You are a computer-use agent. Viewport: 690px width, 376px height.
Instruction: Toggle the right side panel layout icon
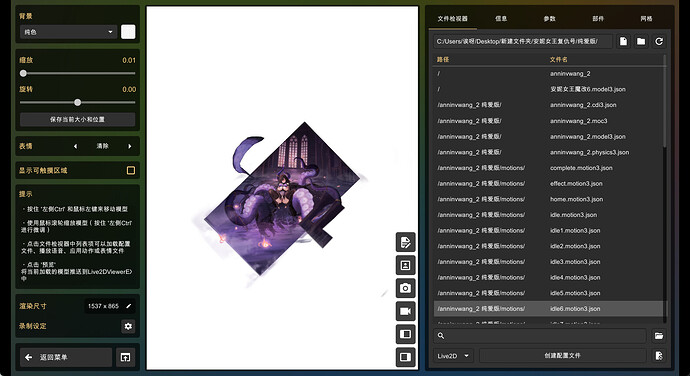point(405,357)
